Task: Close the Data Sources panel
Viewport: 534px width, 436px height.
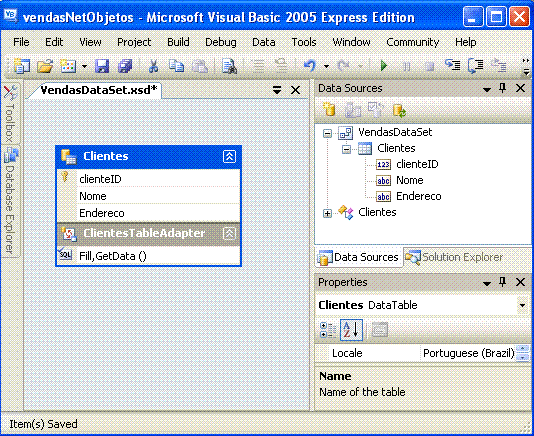Action: click(x=520, y=88)
